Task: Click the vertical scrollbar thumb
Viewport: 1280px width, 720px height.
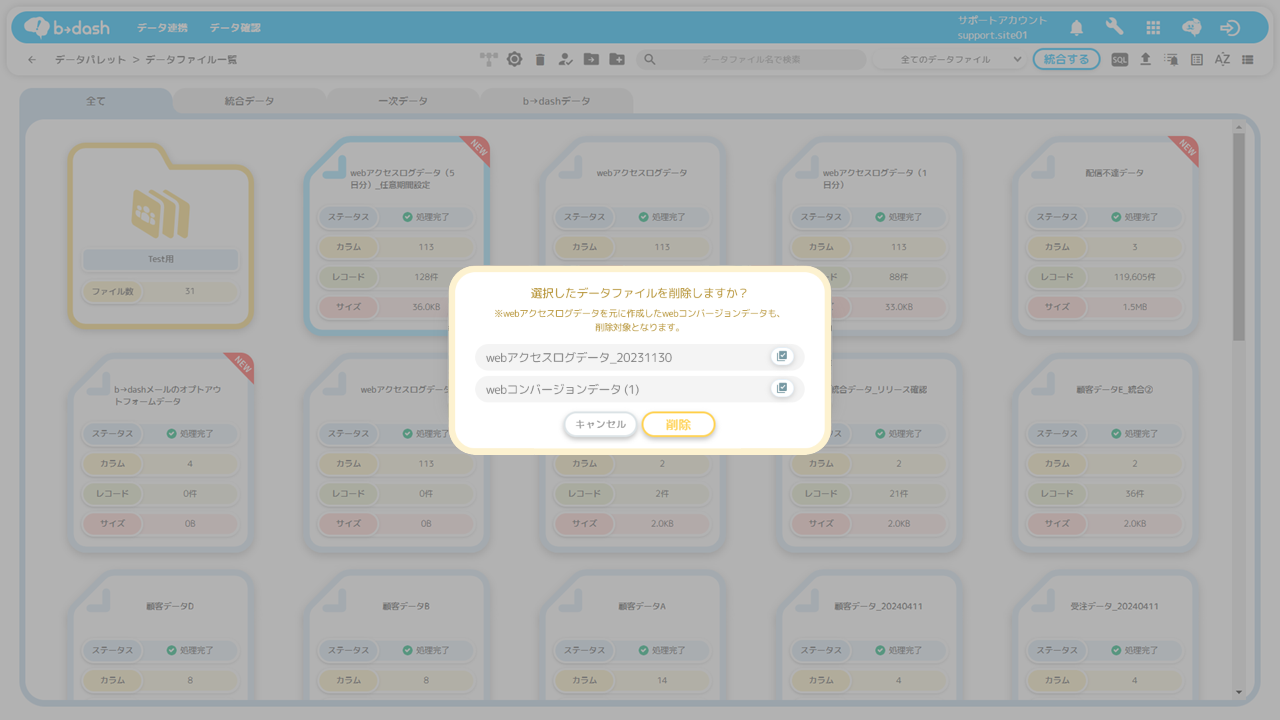Action: click(1239, 236)
